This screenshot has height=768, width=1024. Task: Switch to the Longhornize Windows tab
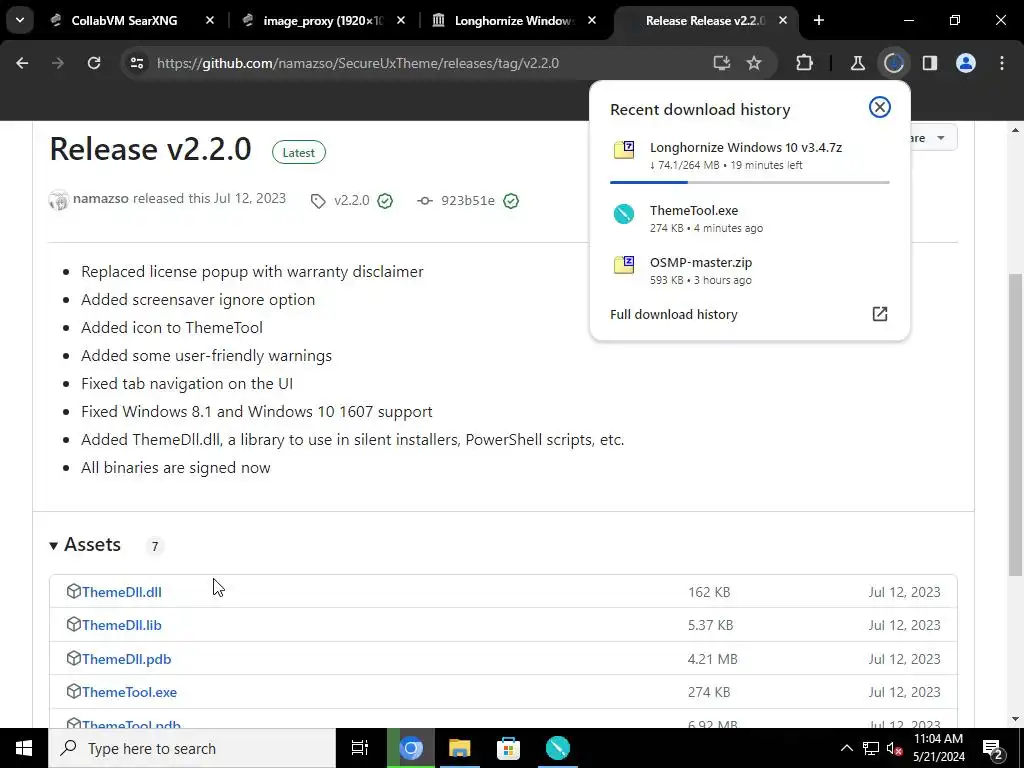[513, 21]
